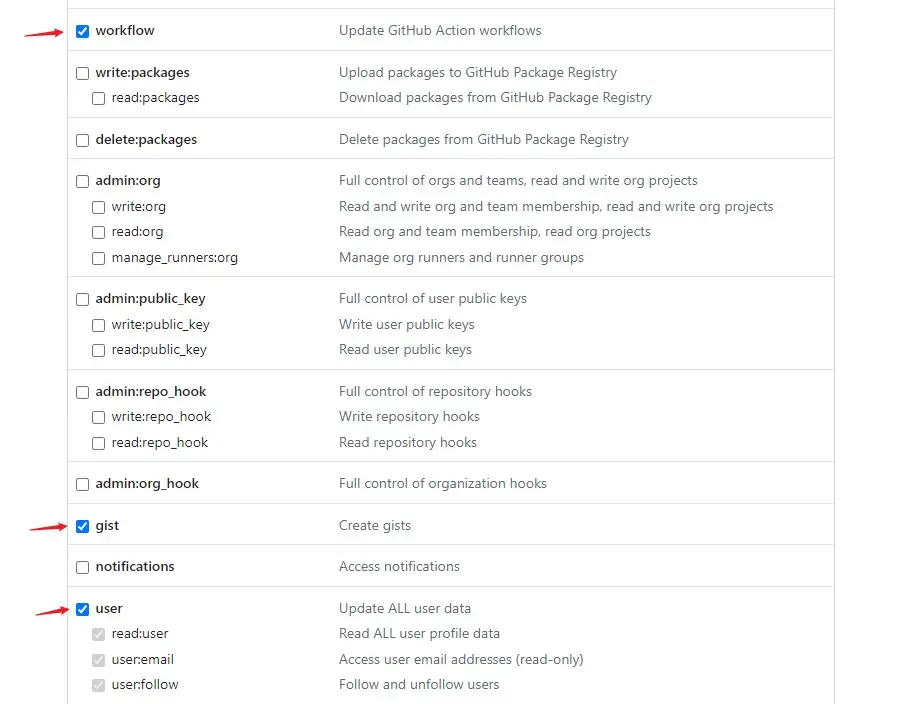
Task: Uncheck the gist scope checkbox
Action: (x=83, y=526)
